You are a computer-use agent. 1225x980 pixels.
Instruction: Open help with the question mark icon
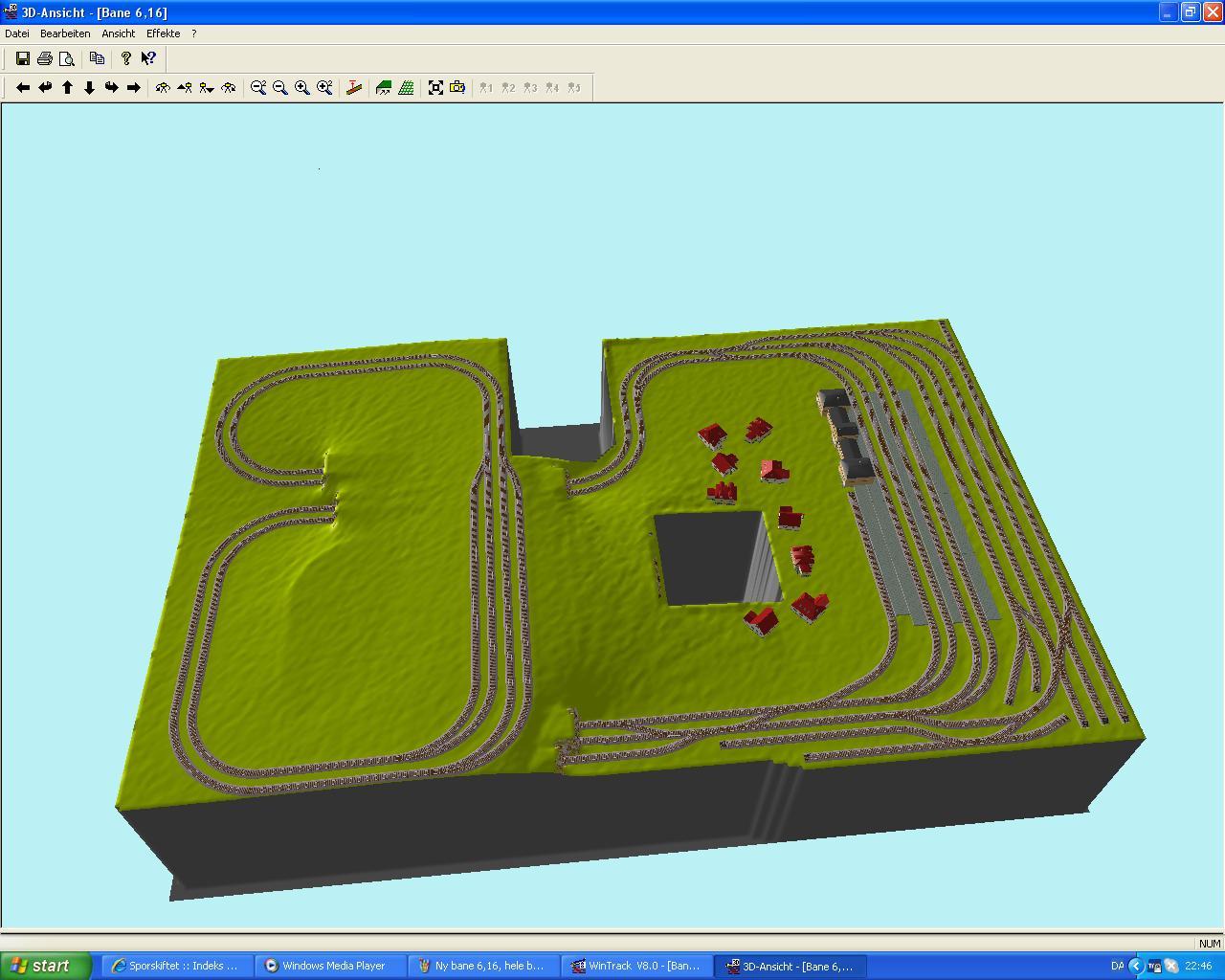coord(125,58)
